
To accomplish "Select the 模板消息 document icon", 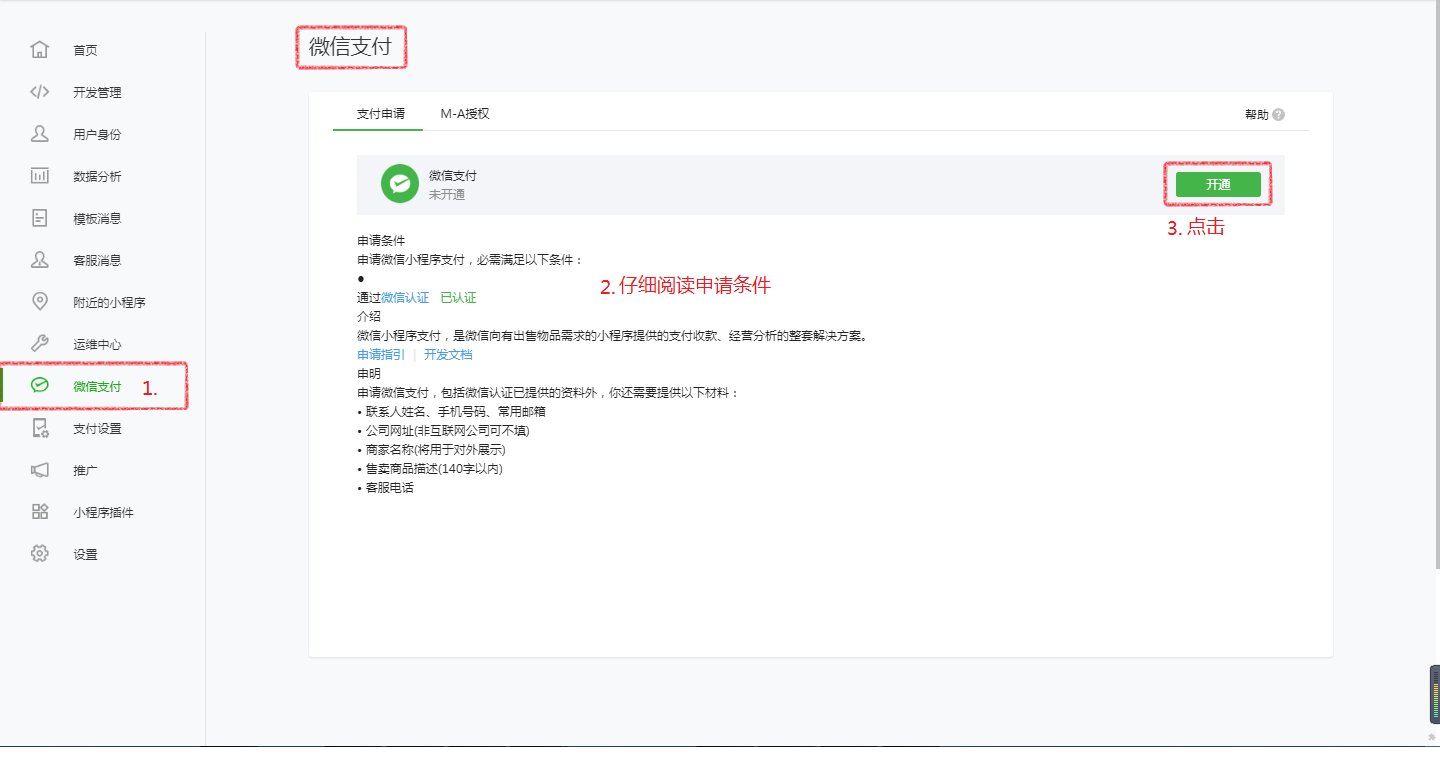I will point(40,217).
